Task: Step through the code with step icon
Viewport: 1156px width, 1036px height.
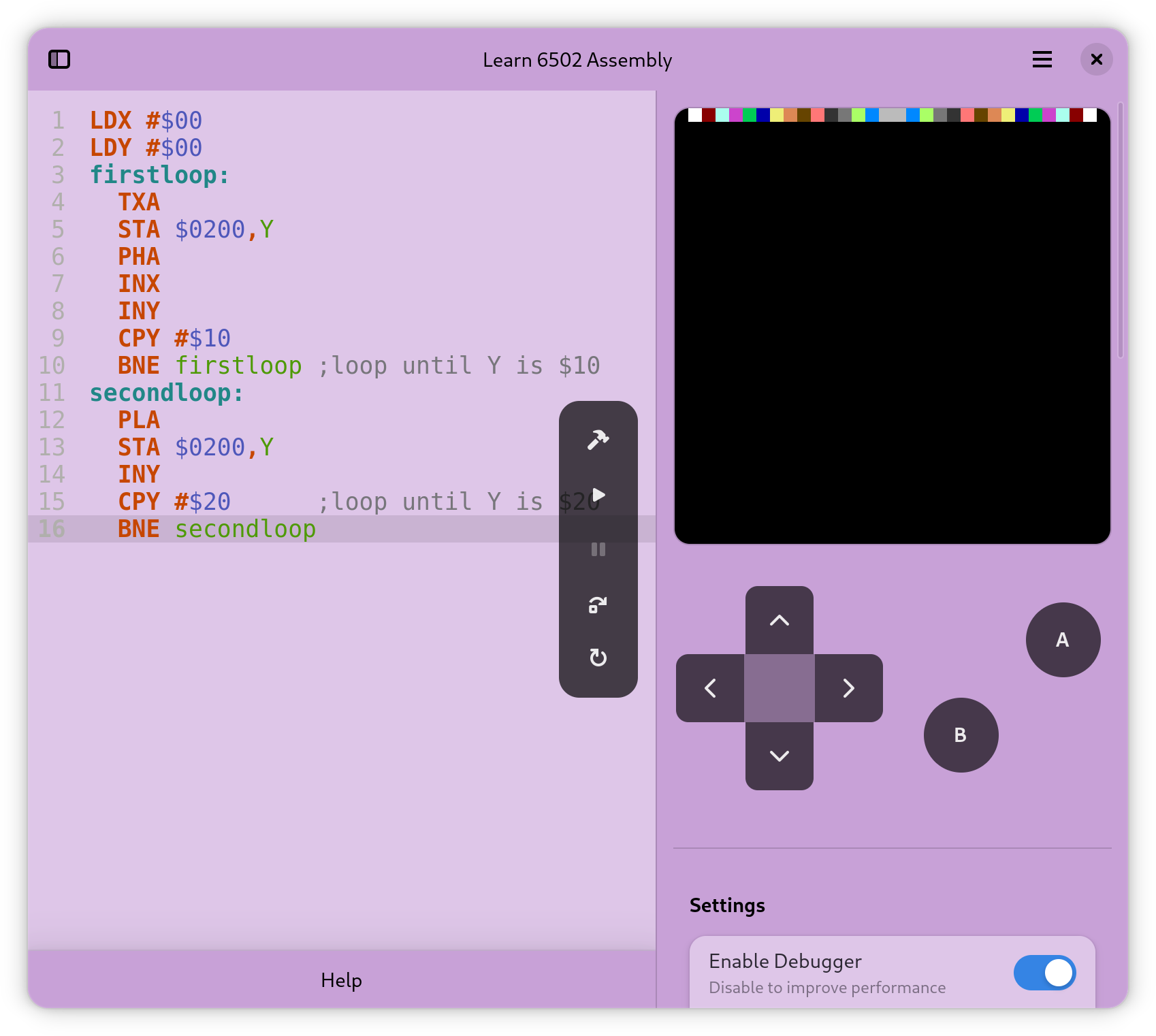Action: point(598,604)
